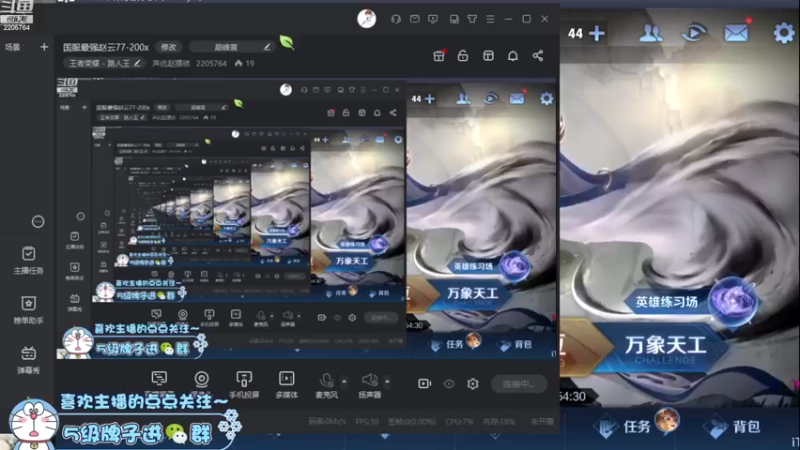
Task: Click the save layout icon in title bar
Action: coord(454,19)
